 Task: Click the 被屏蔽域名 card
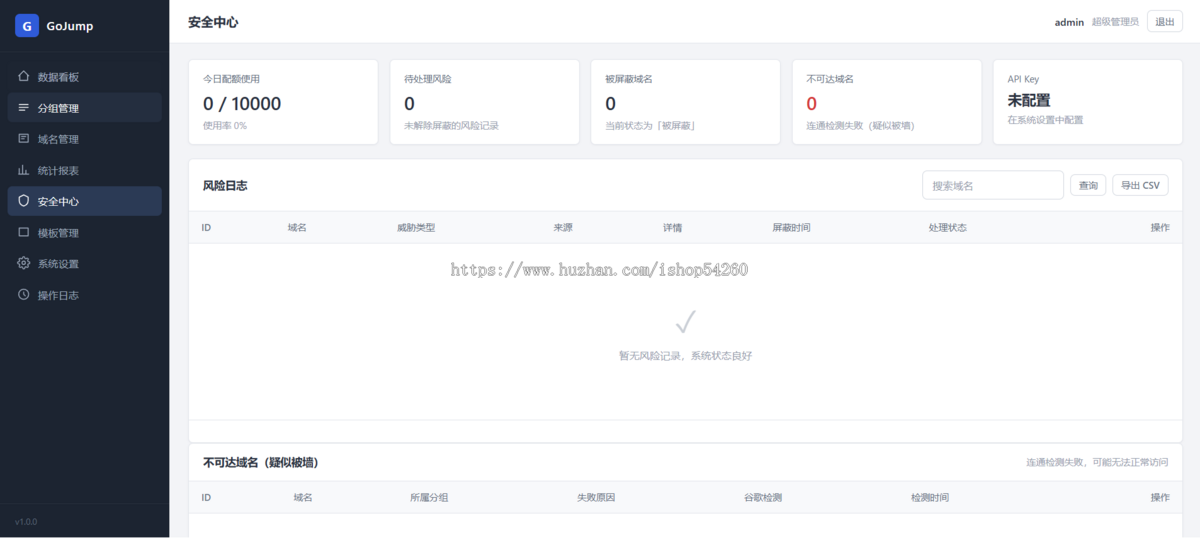(x=685, y=102)
